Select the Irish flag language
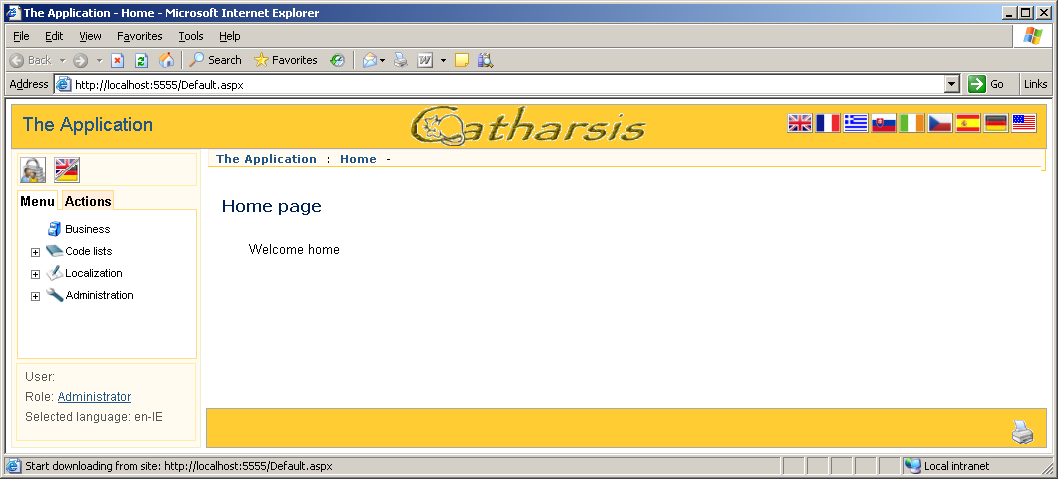The height and width of the screenshot is (479, 1058). click(x=912, y=123)
